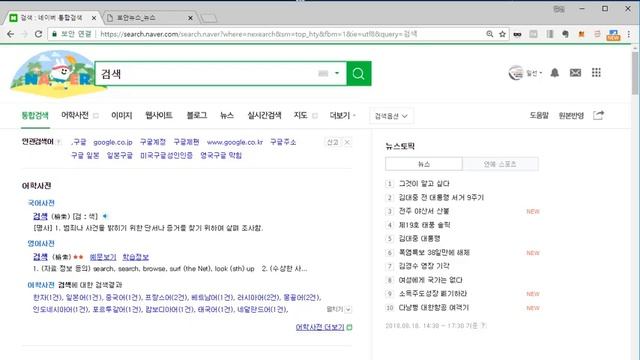This screenshot has width=640, height=360.
Task: Open the 영어사전 heading link
Action: [x=41, y=244]
